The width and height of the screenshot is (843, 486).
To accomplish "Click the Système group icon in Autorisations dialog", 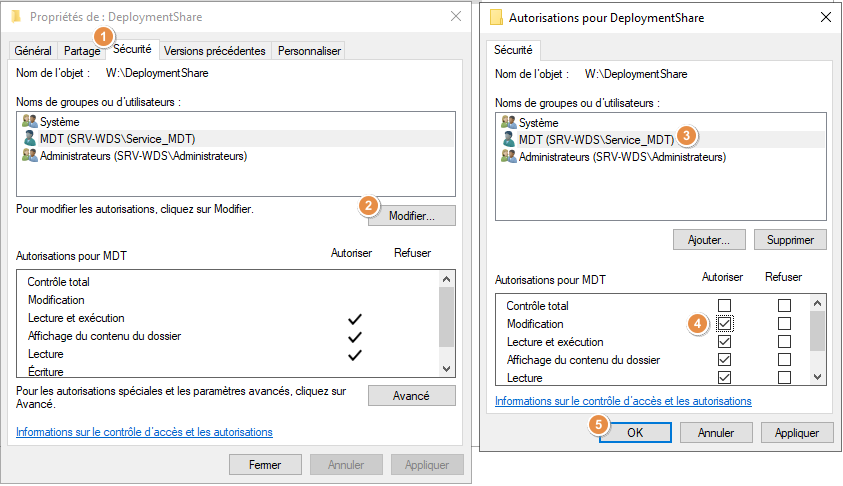I will (x=508, y=122).
